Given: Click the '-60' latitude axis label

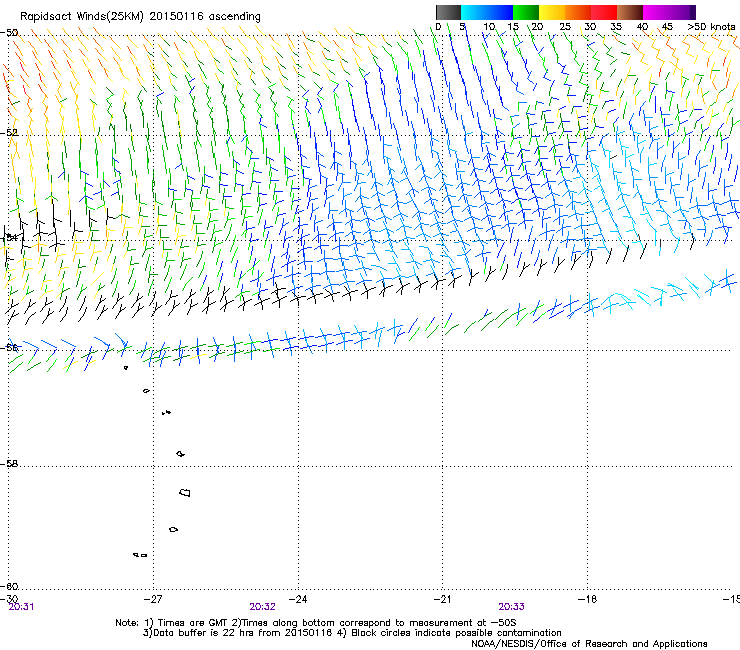Looking at the screenshot, I should (9, 586).
